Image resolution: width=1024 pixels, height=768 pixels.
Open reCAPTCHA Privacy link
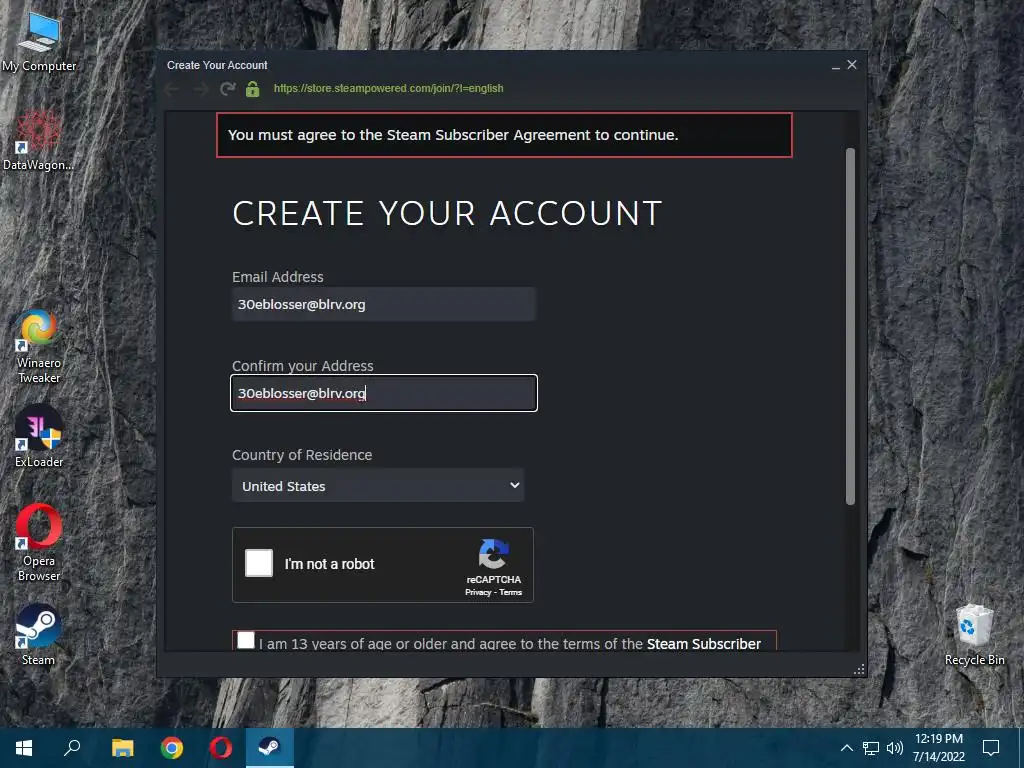pyautogui.click(x=477, y=592)
